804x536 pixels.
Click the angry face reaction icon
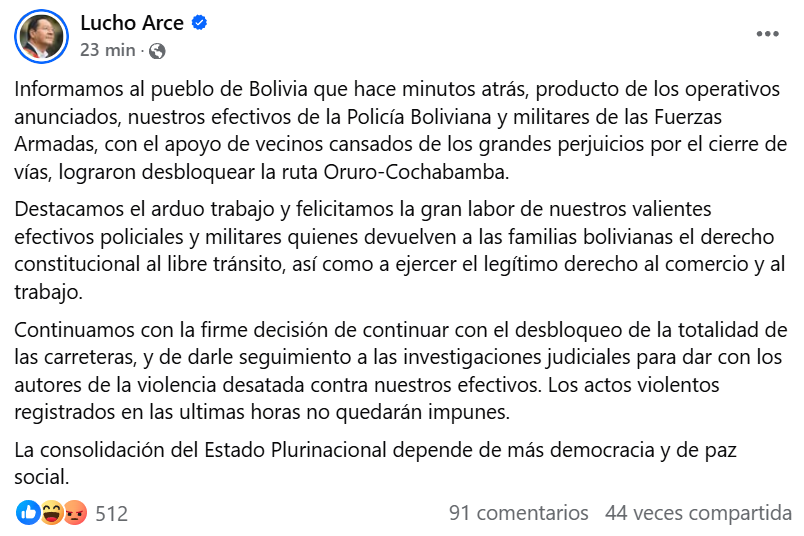point(75,512)
